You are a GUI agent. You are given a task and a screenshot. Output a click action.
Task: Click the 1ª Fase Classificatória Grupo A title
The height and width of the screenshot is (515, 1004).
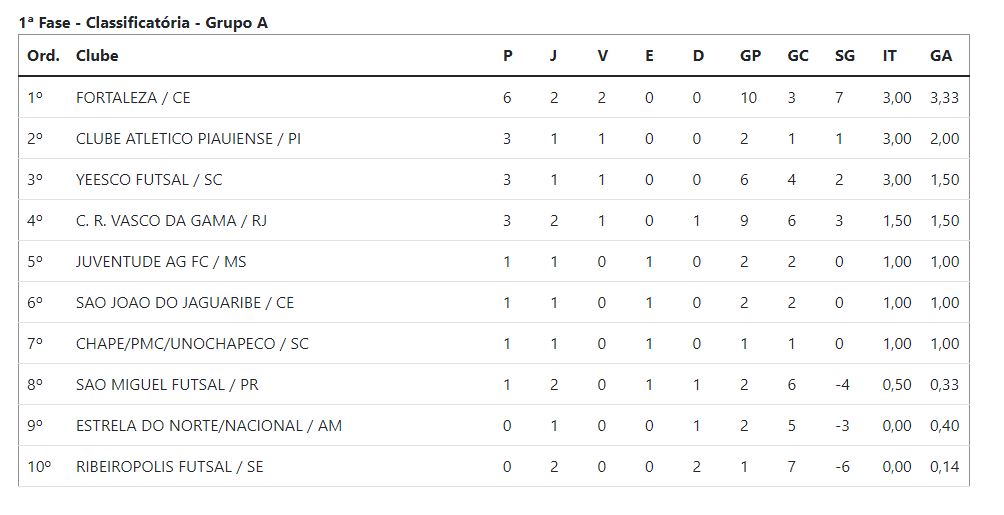pyautogui.click(x=143, y=23)
